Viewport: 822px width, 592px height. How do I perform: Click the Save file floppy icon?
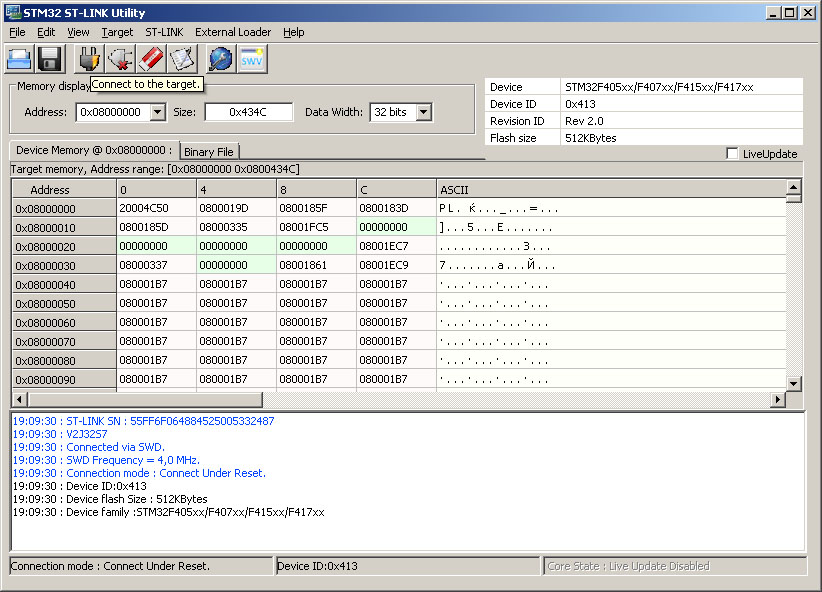(x=50, y=59)
